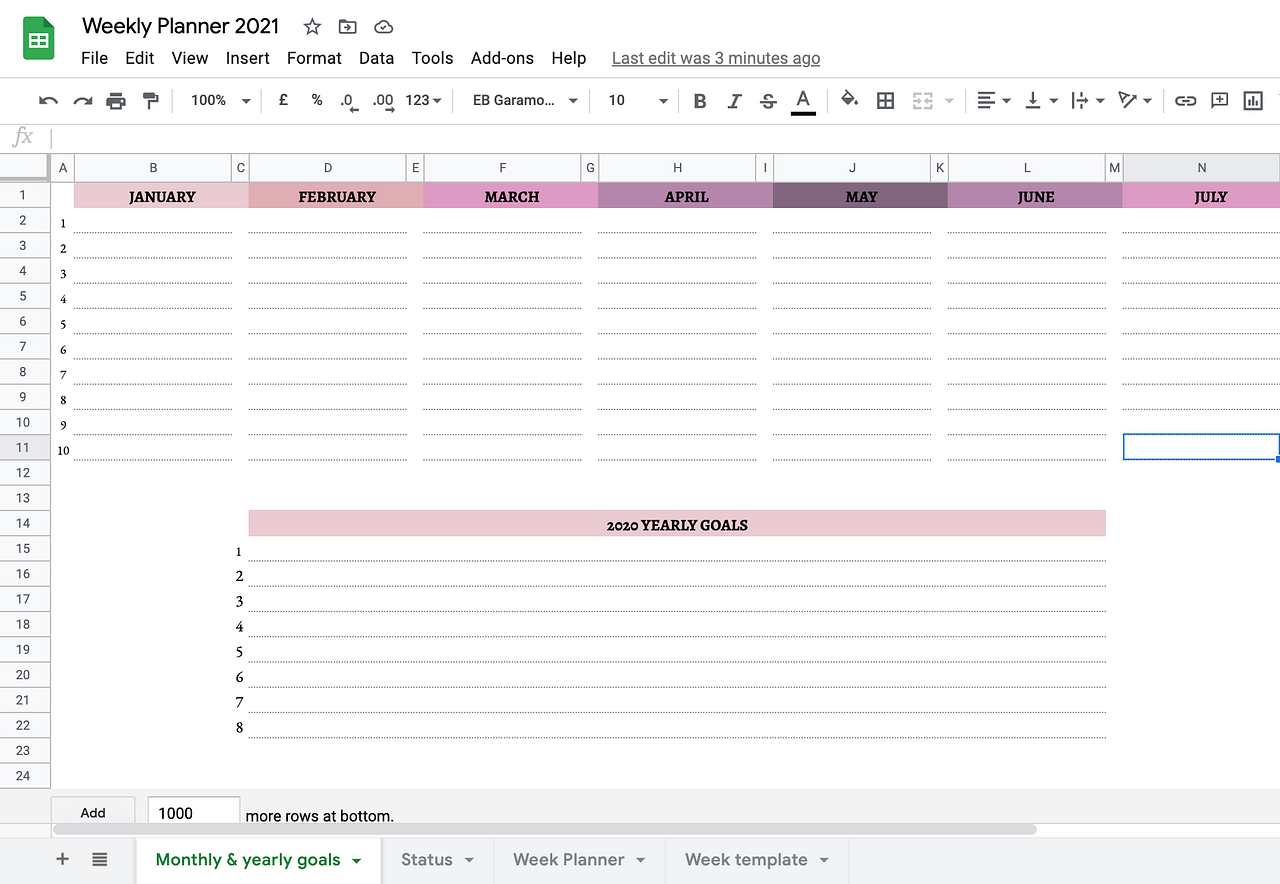Viewport: 1280px width, 884px height.
Task: Open the fill color tool
Action: [846, 100]
